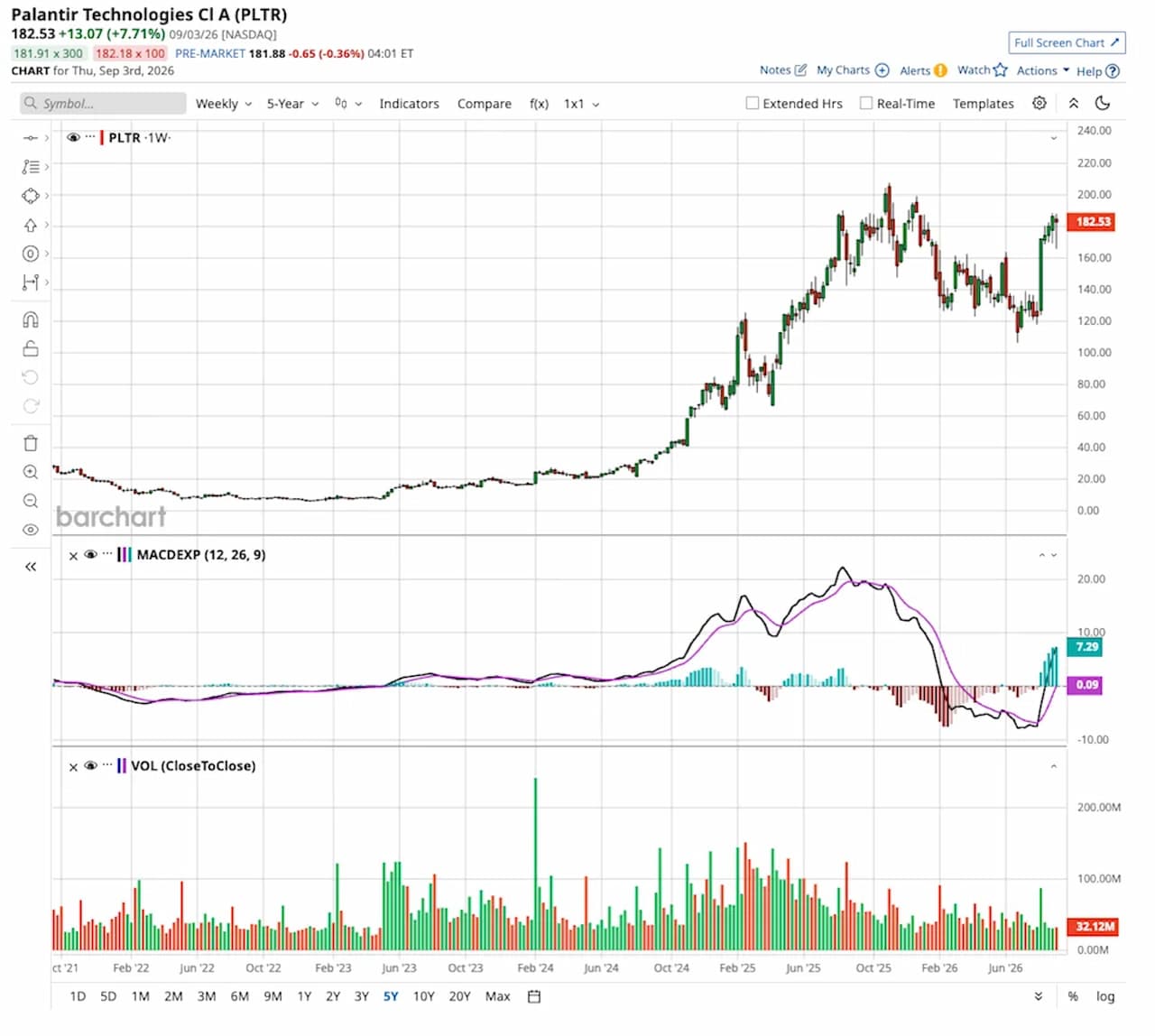Expand the bottom bar double down chevron
The height and width of the screenshot is (1036, 1155).
[1039, 996]
